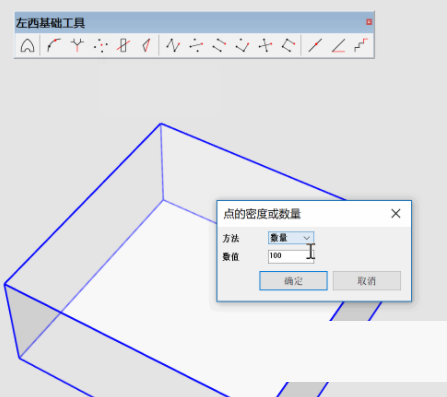The width and height of the screenshot is (447, 397).
Task: Click the 方法 label in dialog
Action: click(231, 238)
